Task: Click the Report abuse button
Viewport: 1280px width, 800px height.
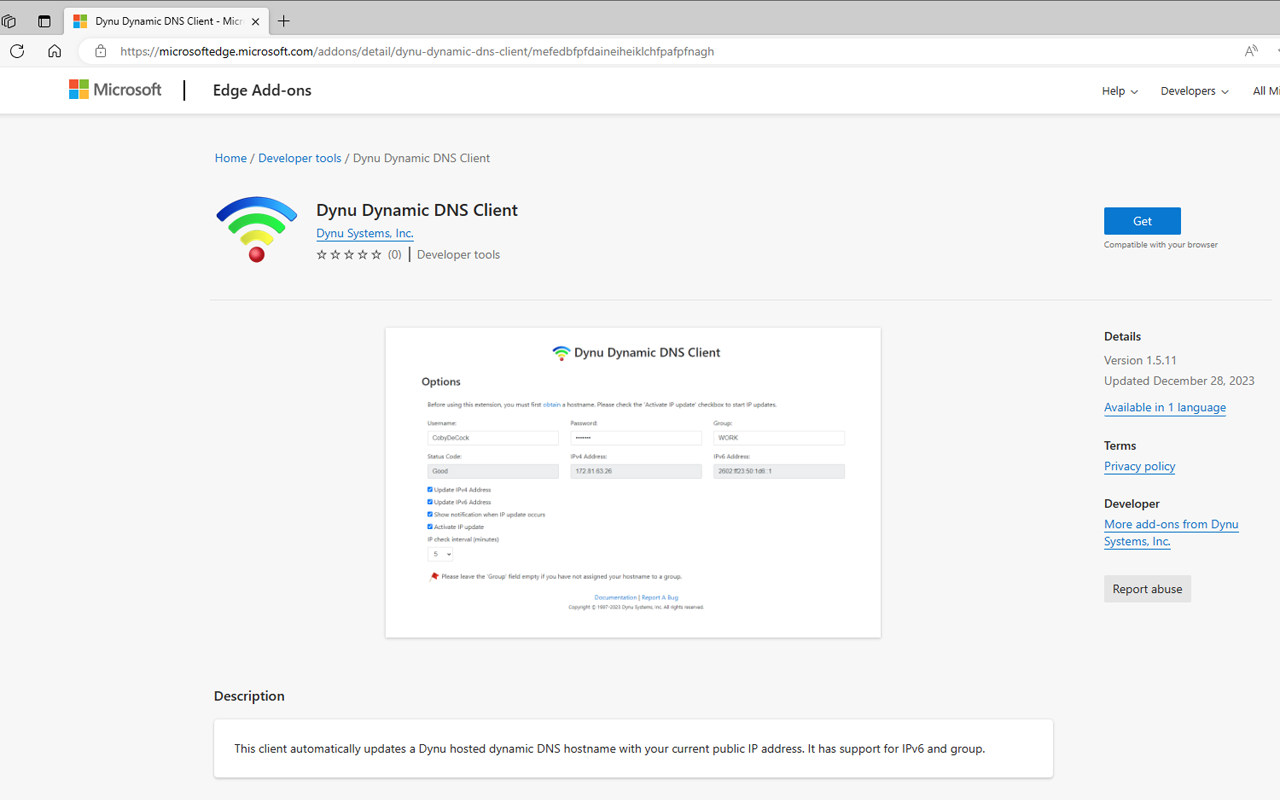Action: [x=1147, y=589]
